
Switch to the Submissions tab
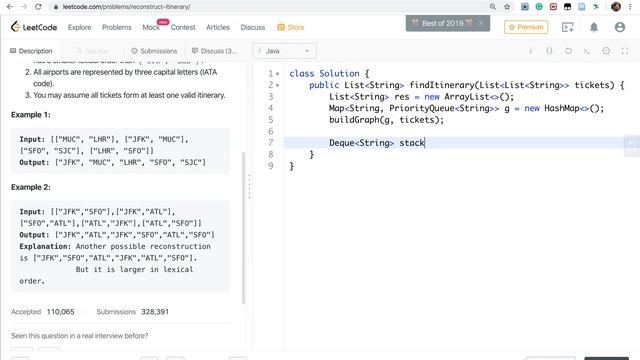154,51
